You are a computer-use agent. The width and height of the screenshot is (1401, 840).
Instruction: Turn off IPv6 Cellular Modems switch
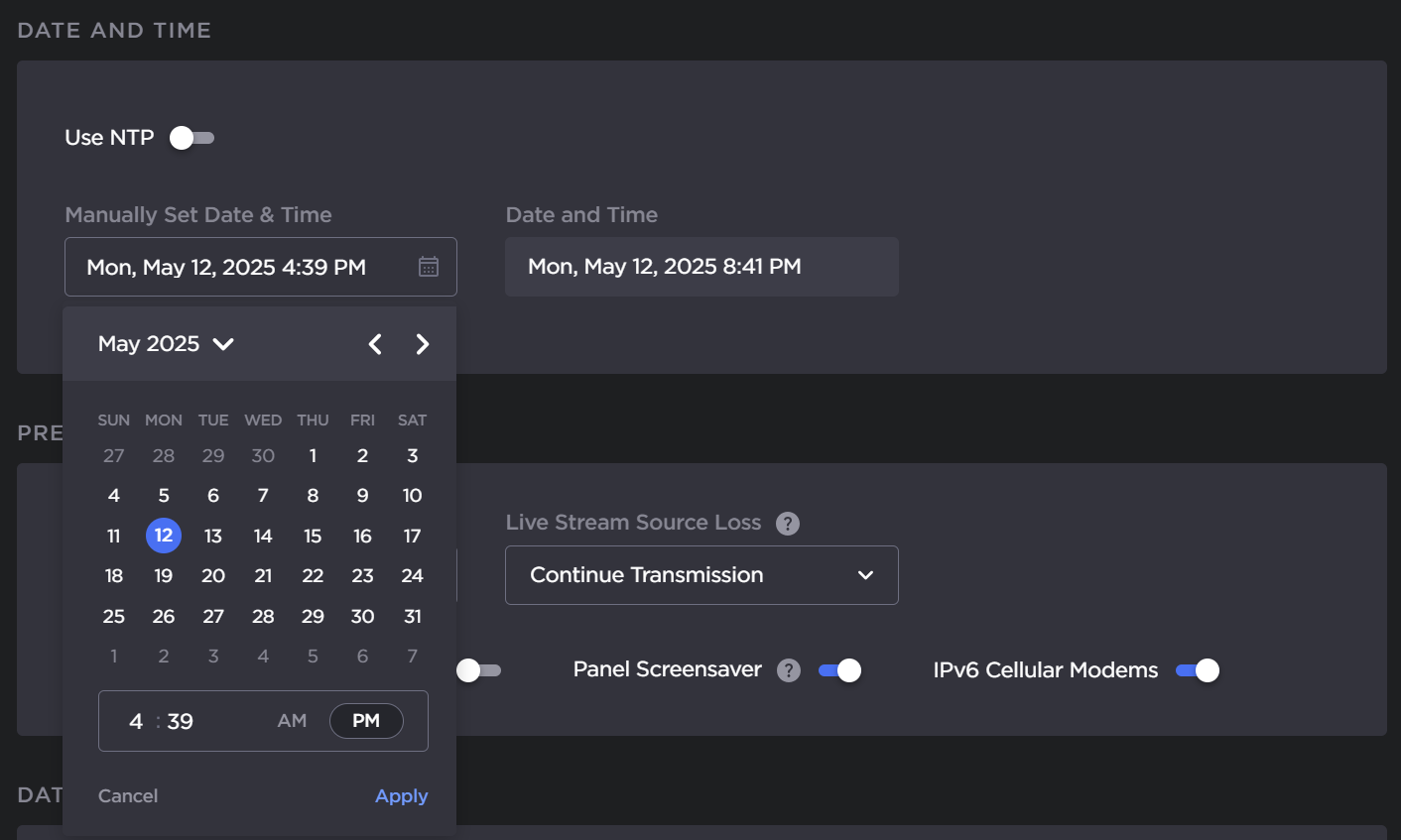coord(1198,670)
